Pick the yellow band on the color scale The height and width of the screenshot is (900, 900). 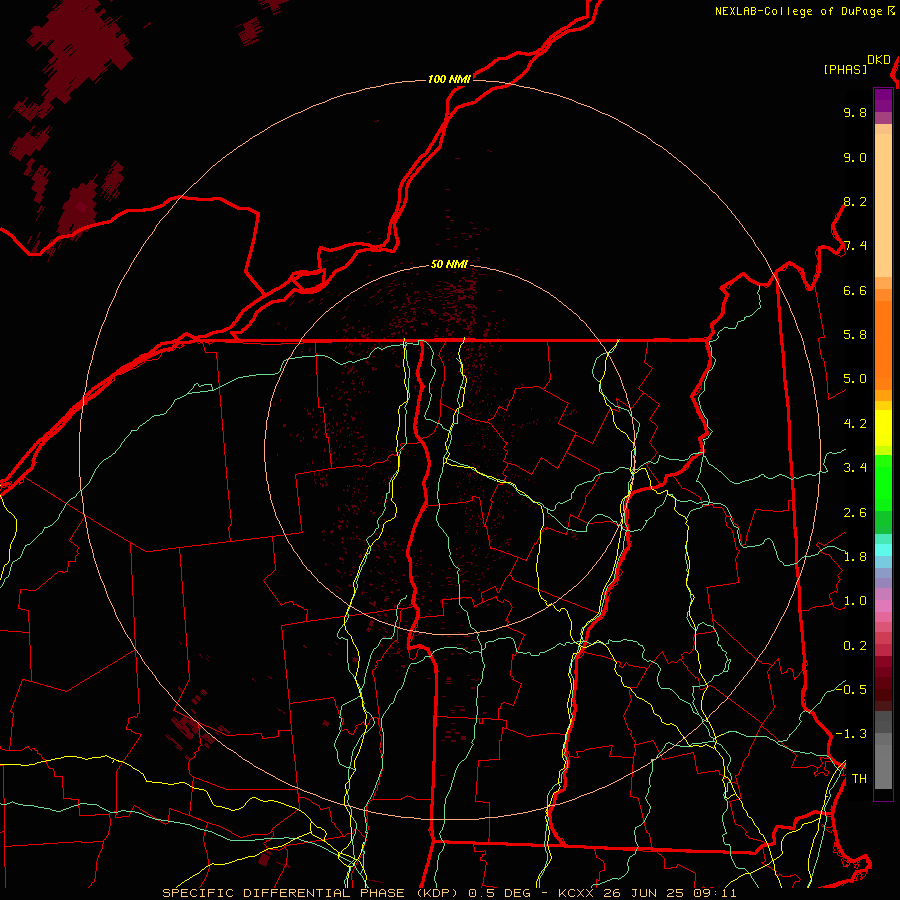pyautogui.click(x=883, y=428)
